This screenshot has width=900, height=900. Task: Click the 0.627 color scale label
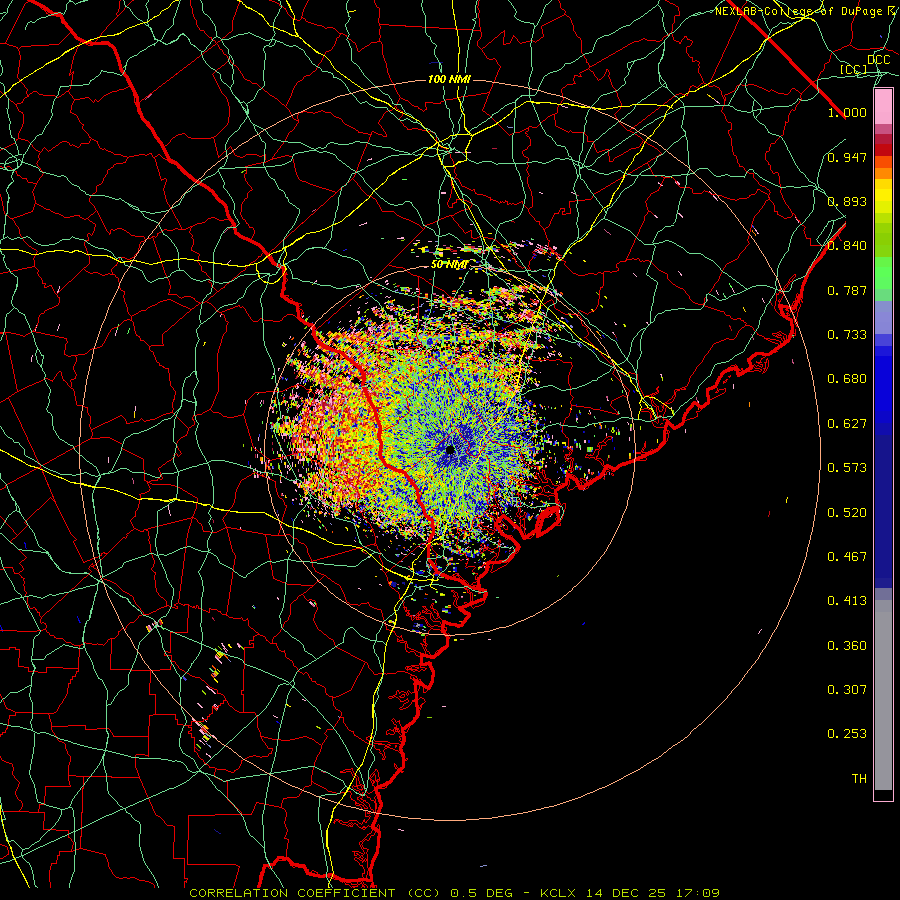(847, 424)
